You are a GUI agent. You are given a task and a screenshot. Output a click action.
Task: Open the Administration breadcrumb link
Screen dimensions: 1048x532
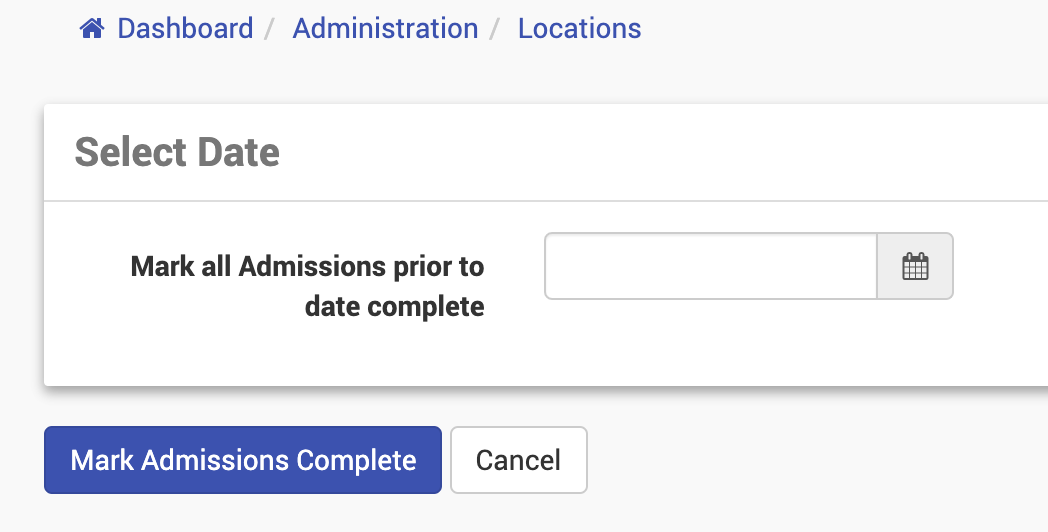(385, 29)
